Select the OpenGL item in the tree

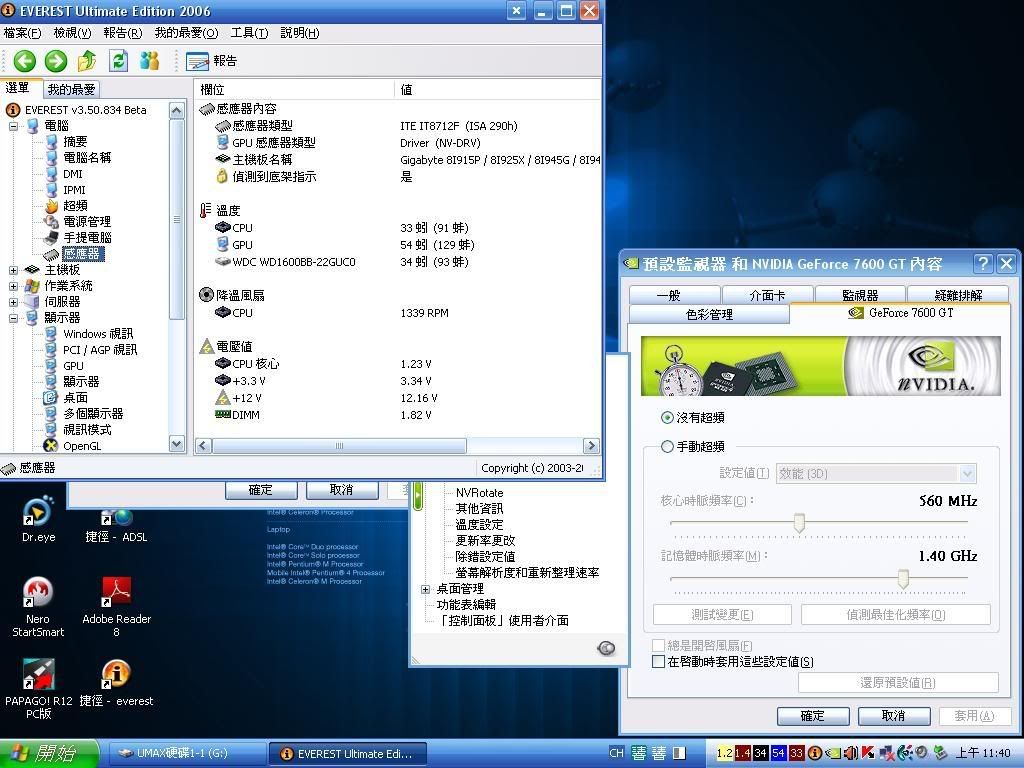81,446
